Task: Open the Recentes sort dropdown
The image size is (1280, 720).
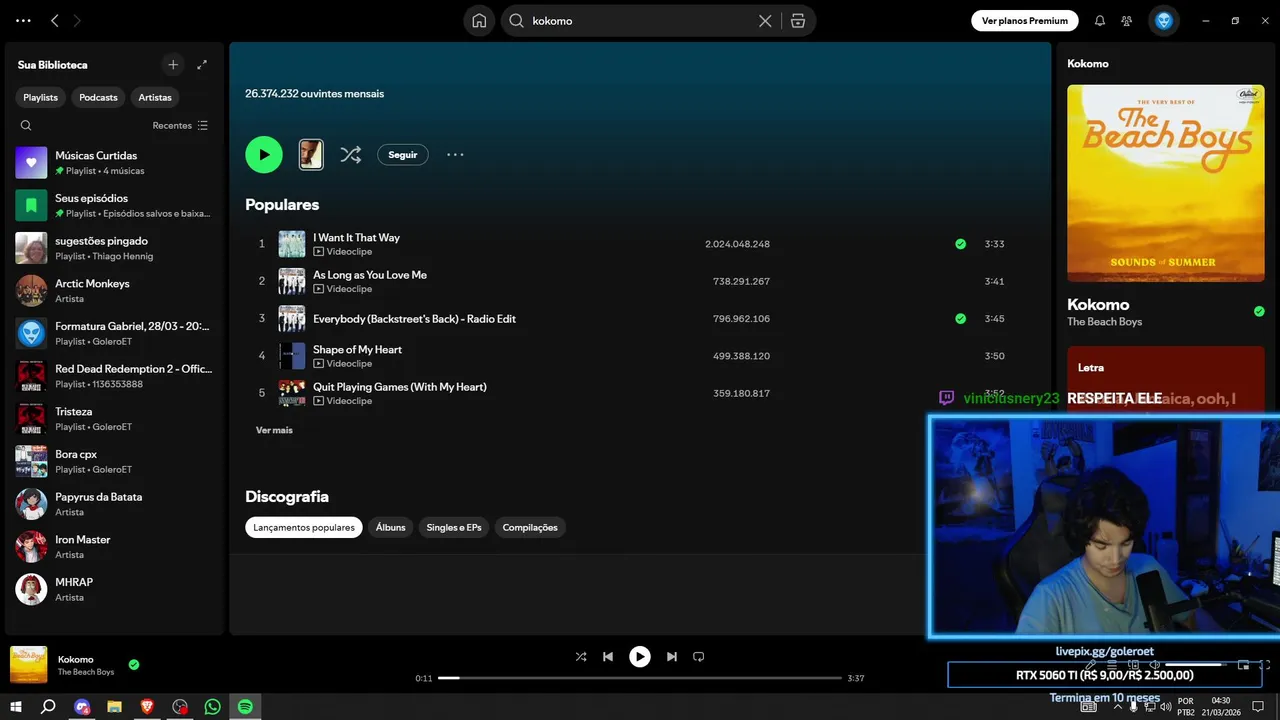Action: (180, 125)
